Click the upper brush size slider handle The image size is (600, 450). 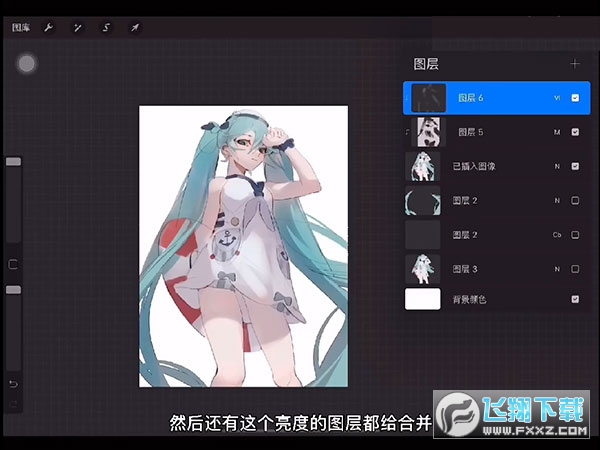click(x=13, y=162)
